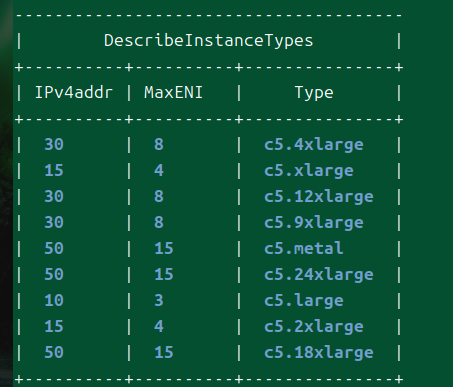
Task: Select the c5.4xlarge type cell
Action: (314, 145)
